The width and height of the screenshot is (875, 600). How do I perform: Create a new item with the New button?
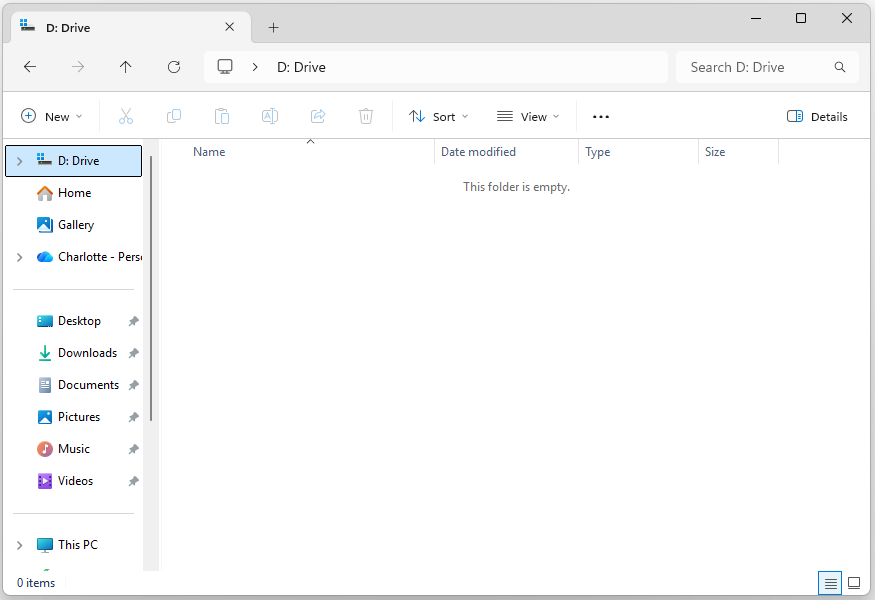click(51, 116)
